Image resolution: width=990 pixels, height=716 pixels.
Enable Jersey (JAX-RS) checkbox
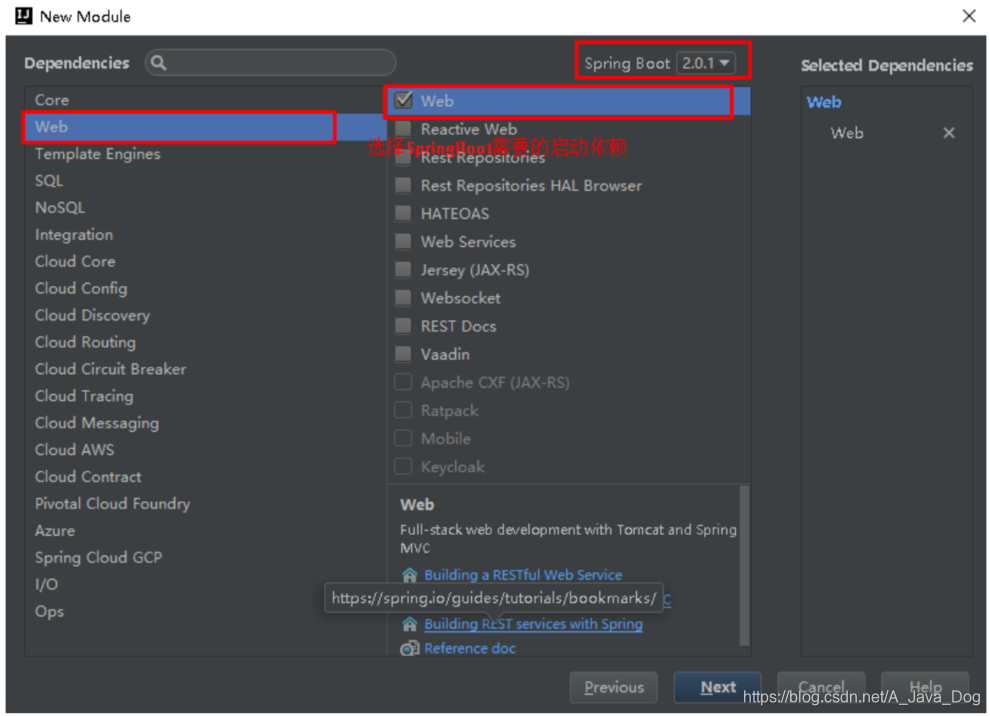403,270
